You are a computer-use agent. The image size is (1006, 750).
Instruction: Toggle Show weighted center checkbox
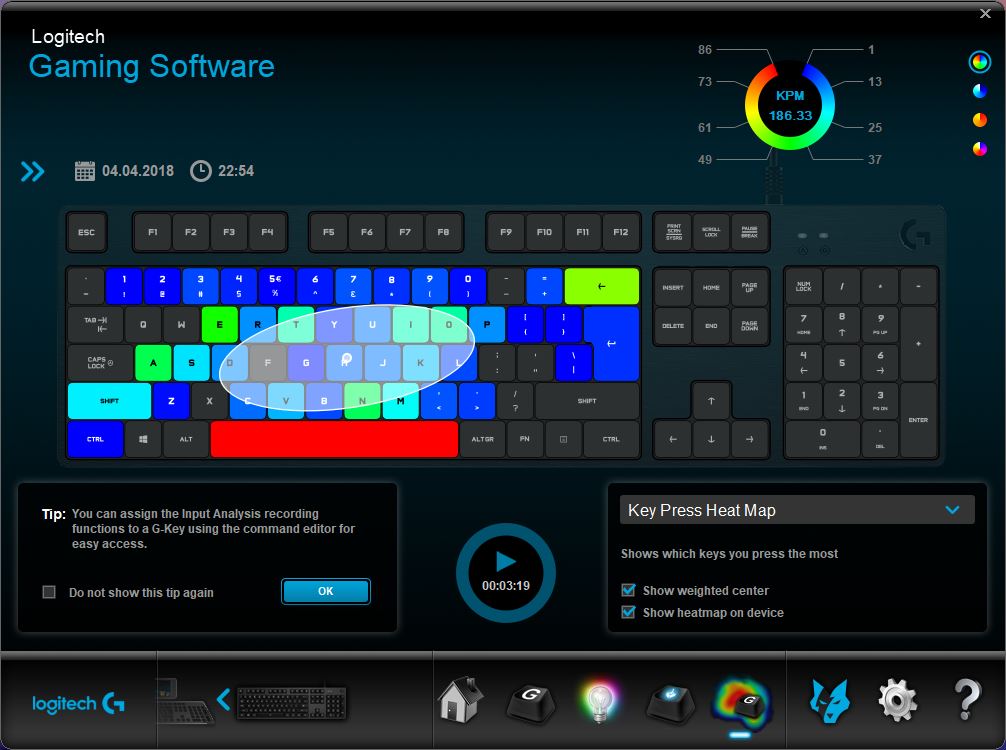pyautogui.click(x=629, y=590)
